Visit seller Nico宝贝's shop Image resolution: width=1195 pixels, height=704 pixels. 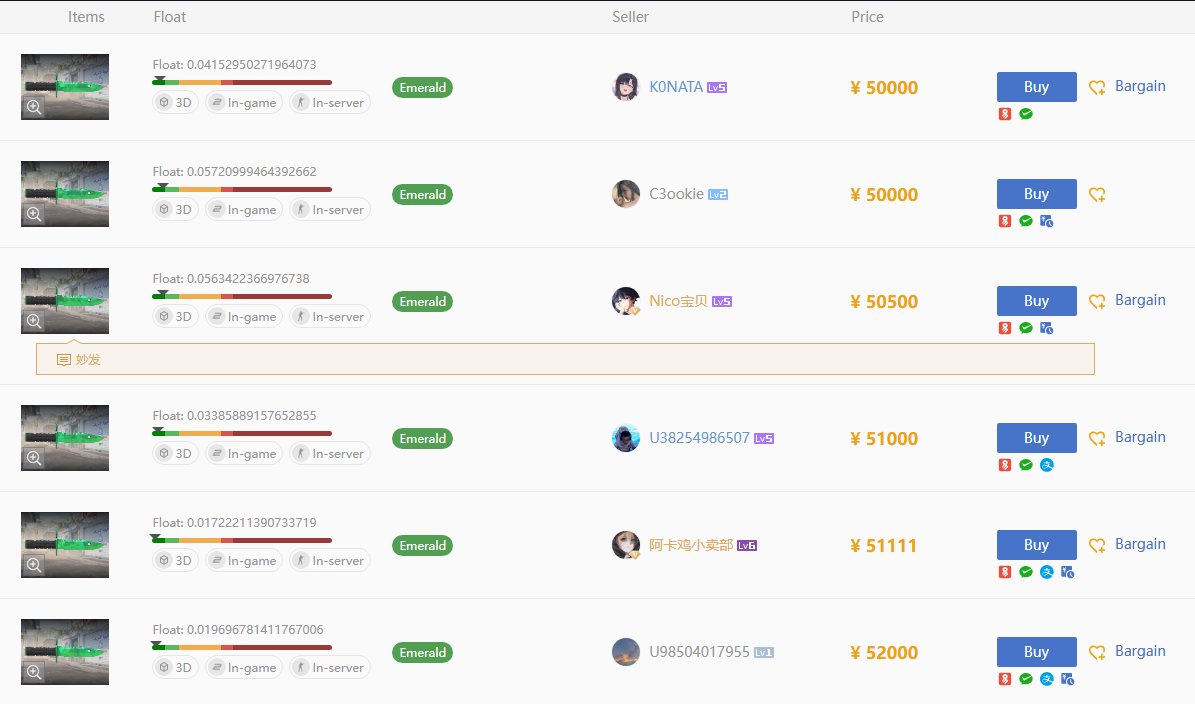tap(678, 301)
